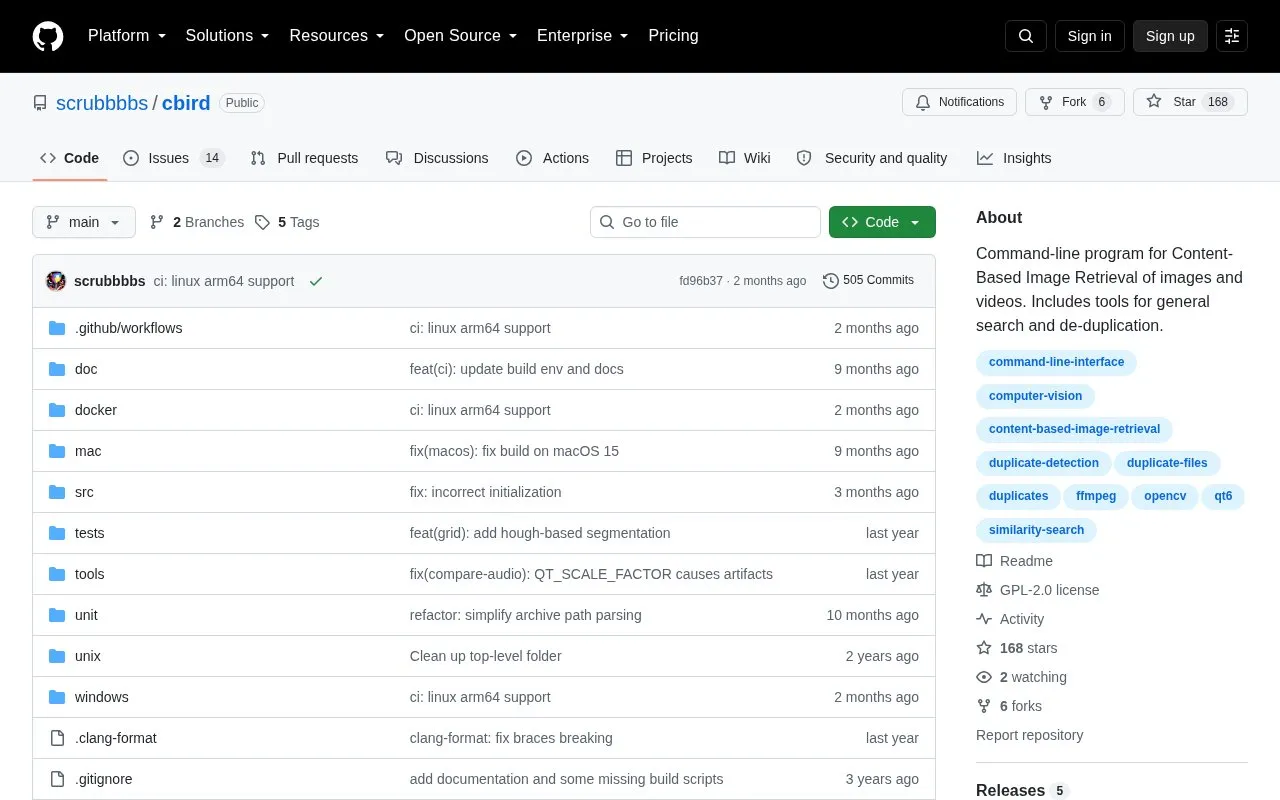Screen dimensions: 1280x800
Task: Select the opencv topic tag
Action: (1165, 496)
